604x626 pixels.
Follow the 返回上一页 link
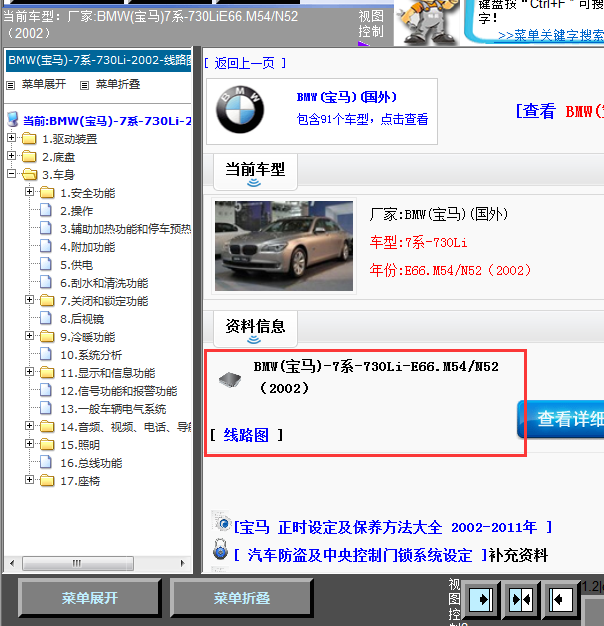245,63
